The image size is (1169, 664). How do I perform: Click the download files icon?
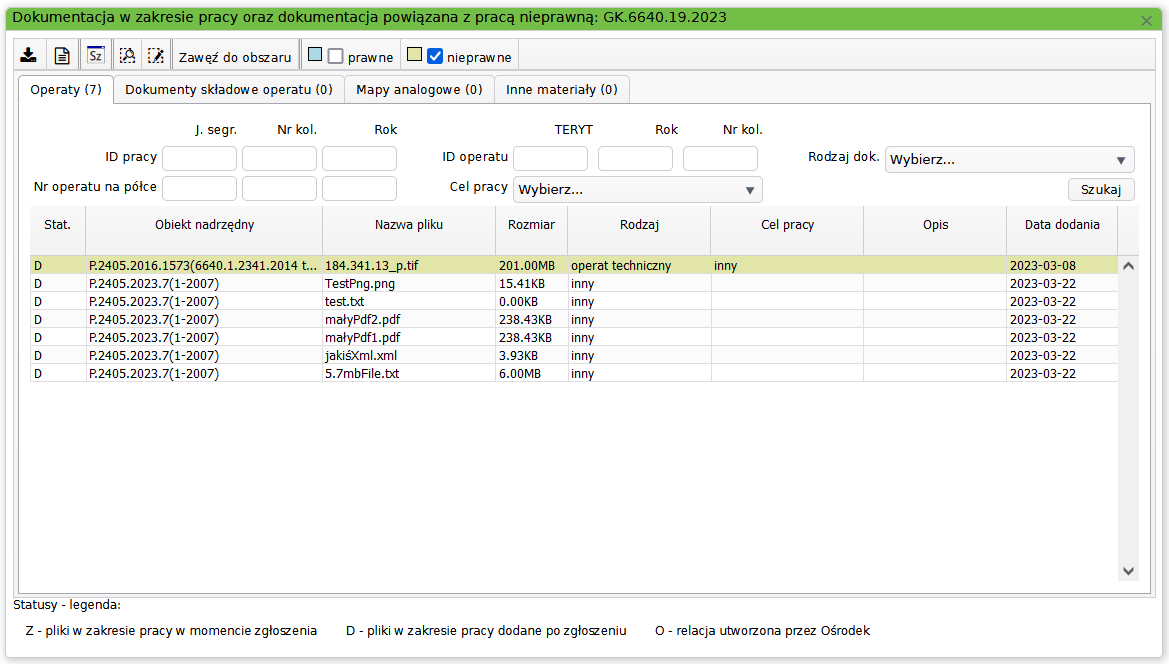tap(29, 56)
